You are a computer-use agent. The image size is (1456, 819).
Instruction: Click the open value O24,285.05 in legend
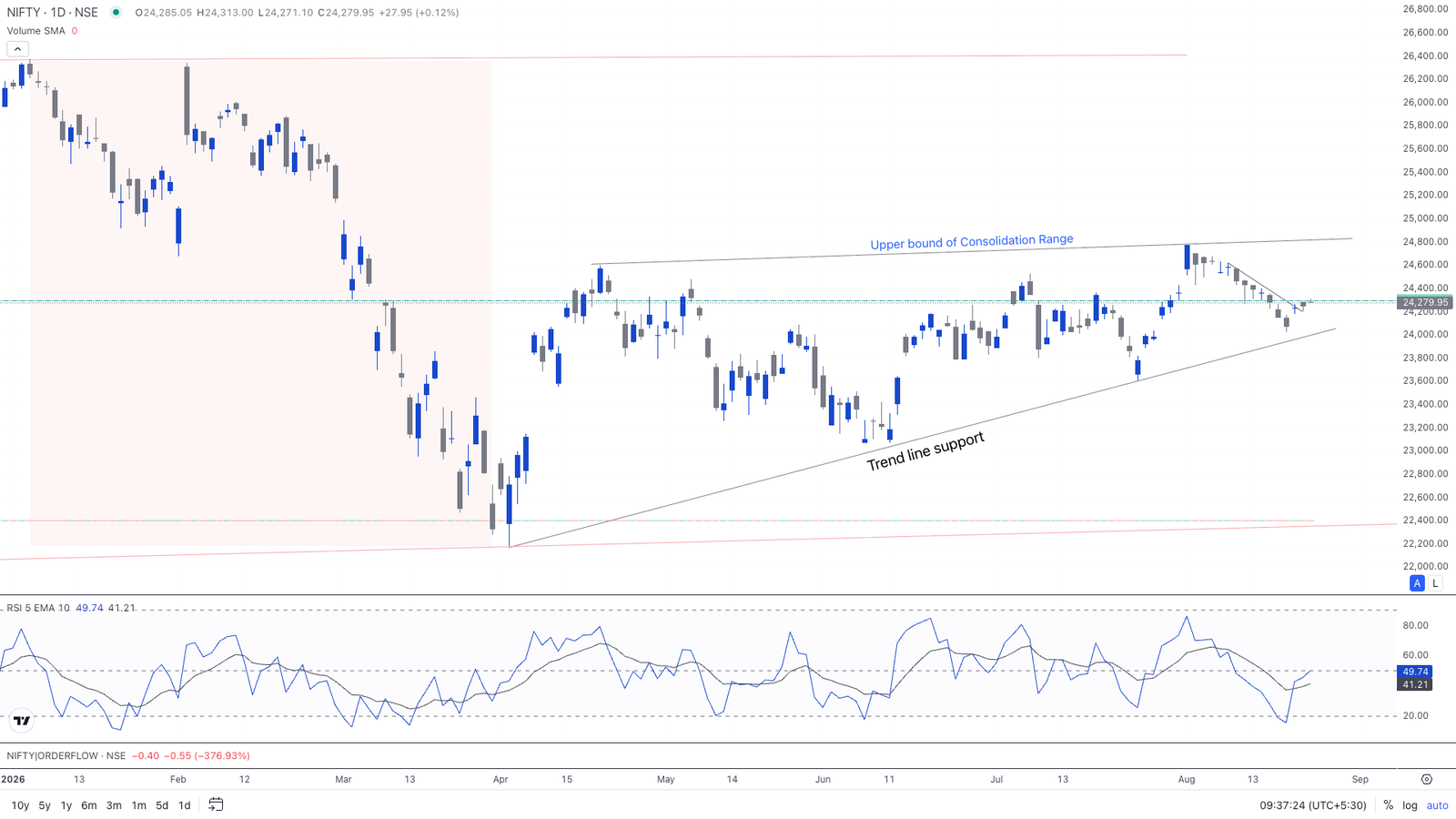click(163, 13)
